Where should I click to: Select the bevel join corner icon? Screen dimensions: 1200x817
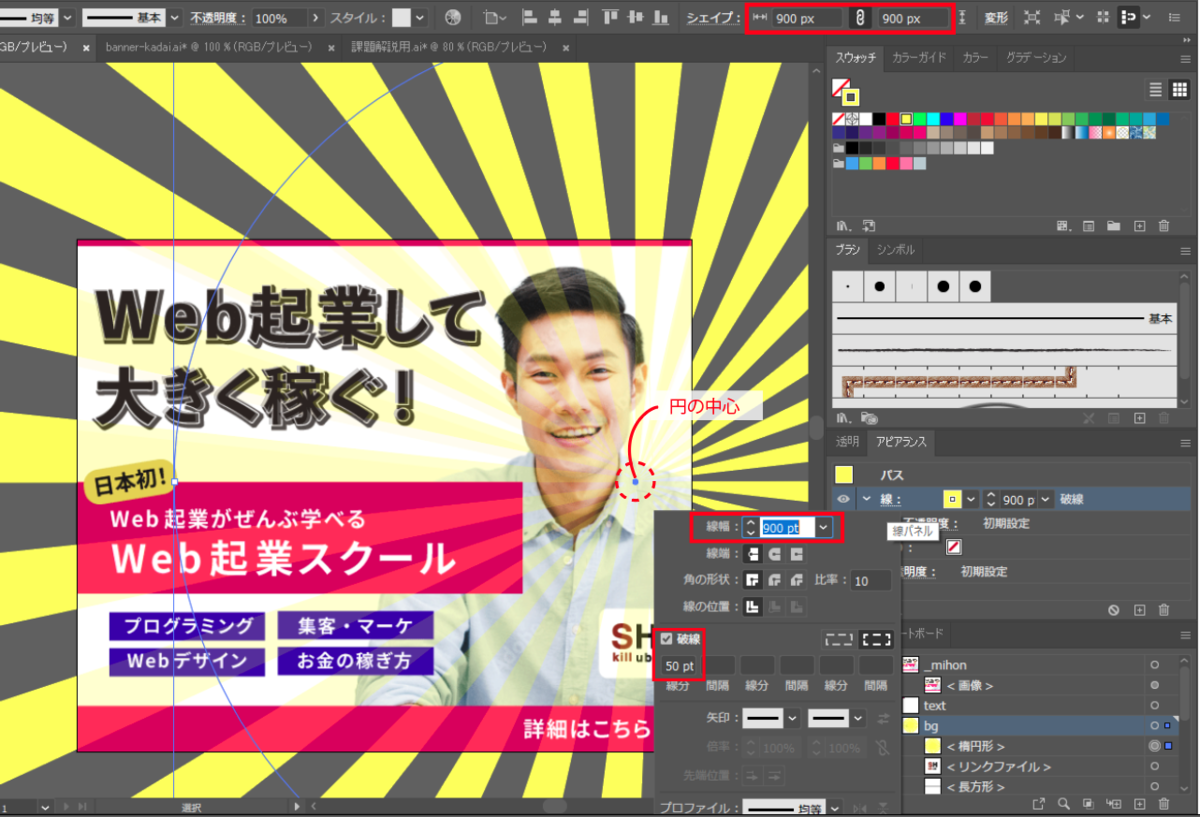coord(797,580)
